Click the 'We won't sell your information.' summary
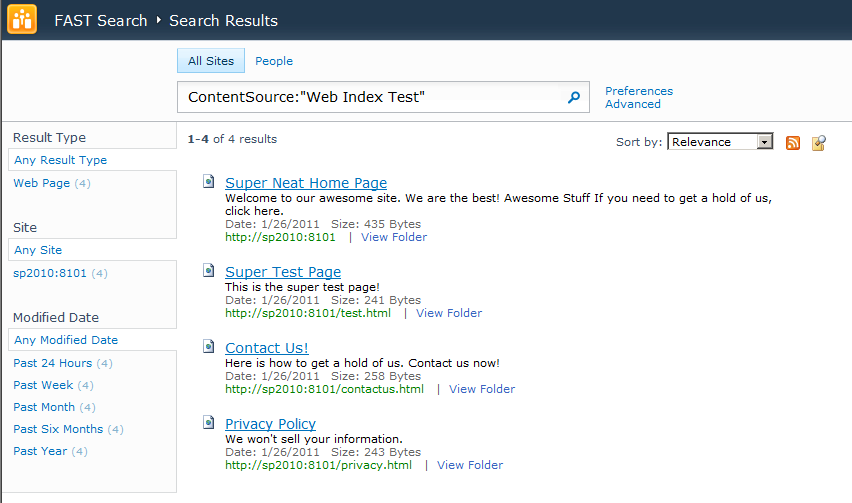The width and height of the screenshot is (852, 503). pyautogui.click(x=314, y=439)
